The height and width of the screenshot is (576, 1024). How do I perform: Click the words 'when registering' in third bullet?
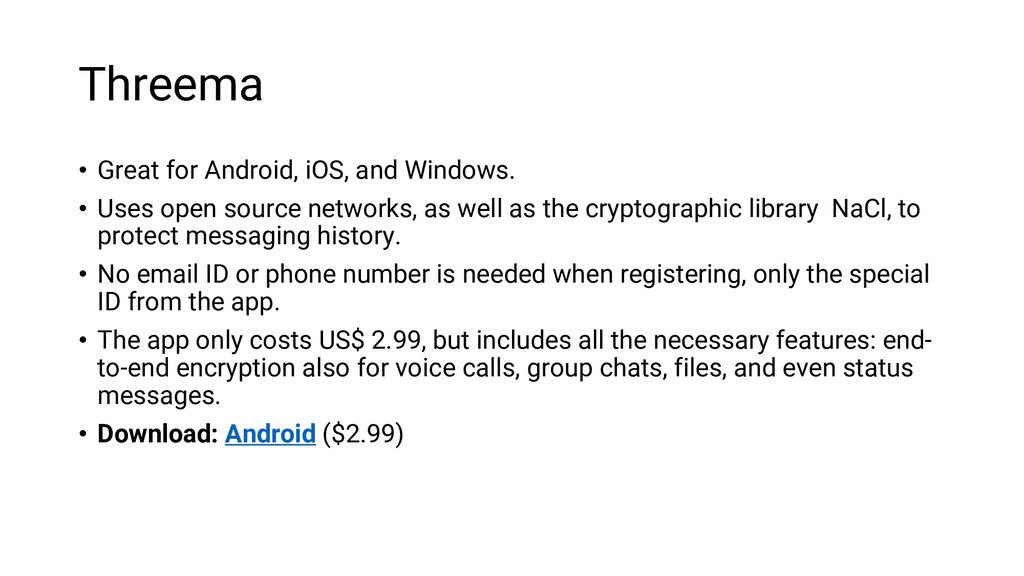point(650,274)
